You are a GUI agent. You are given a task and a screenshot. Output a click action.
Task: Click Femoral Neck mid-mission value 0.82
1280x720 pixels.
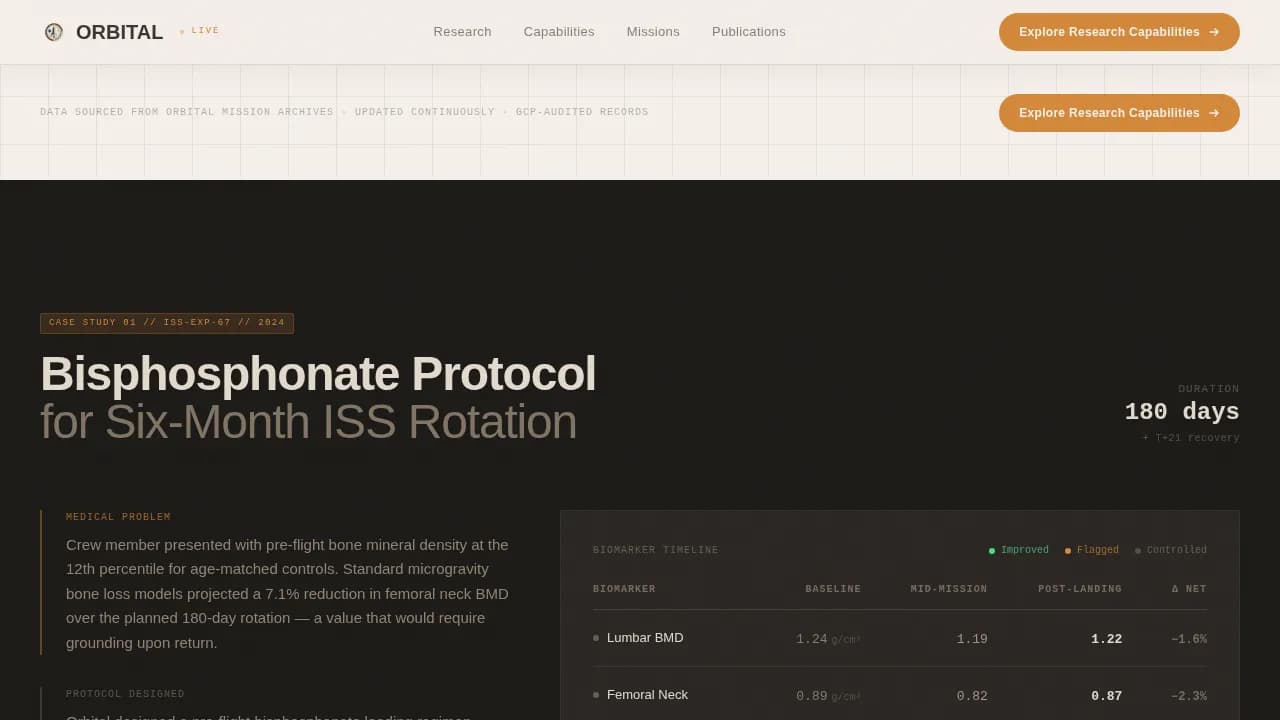pos(972,696)
